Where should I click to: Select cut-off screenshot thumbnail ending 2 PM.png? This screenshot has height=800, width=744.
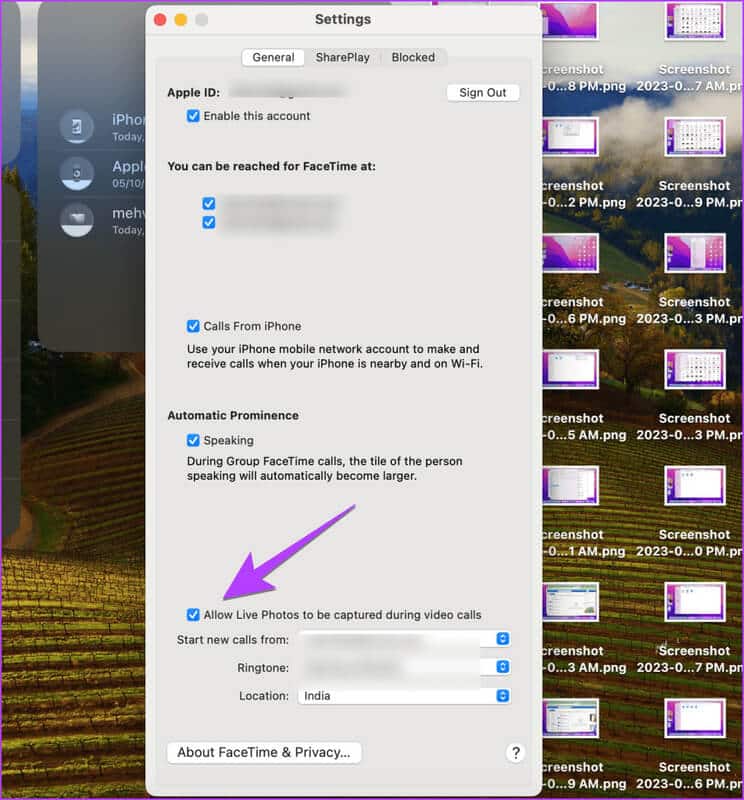pyautogui.click(x=570, y=137)
